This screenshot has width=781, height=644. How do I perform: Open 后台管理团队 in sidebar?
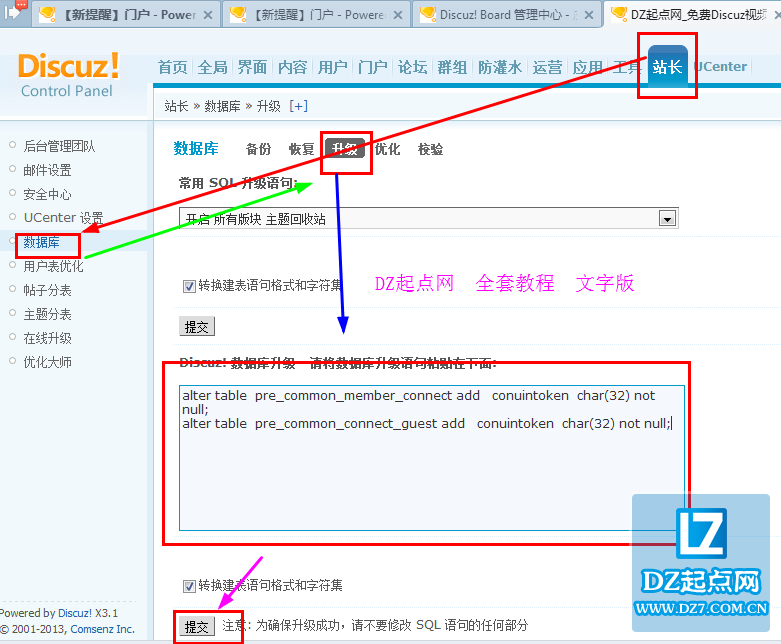(59, 146)
